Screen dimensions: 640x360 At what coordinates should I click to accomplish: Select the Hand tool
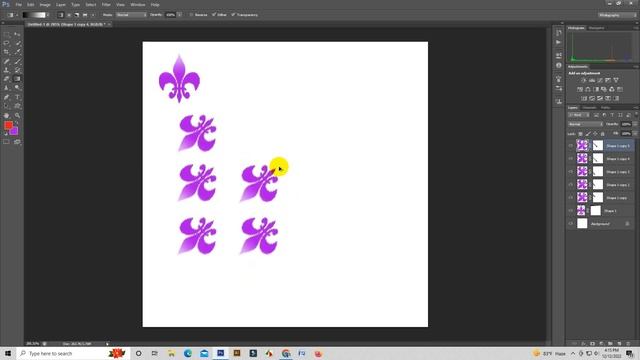pos(7,116)
